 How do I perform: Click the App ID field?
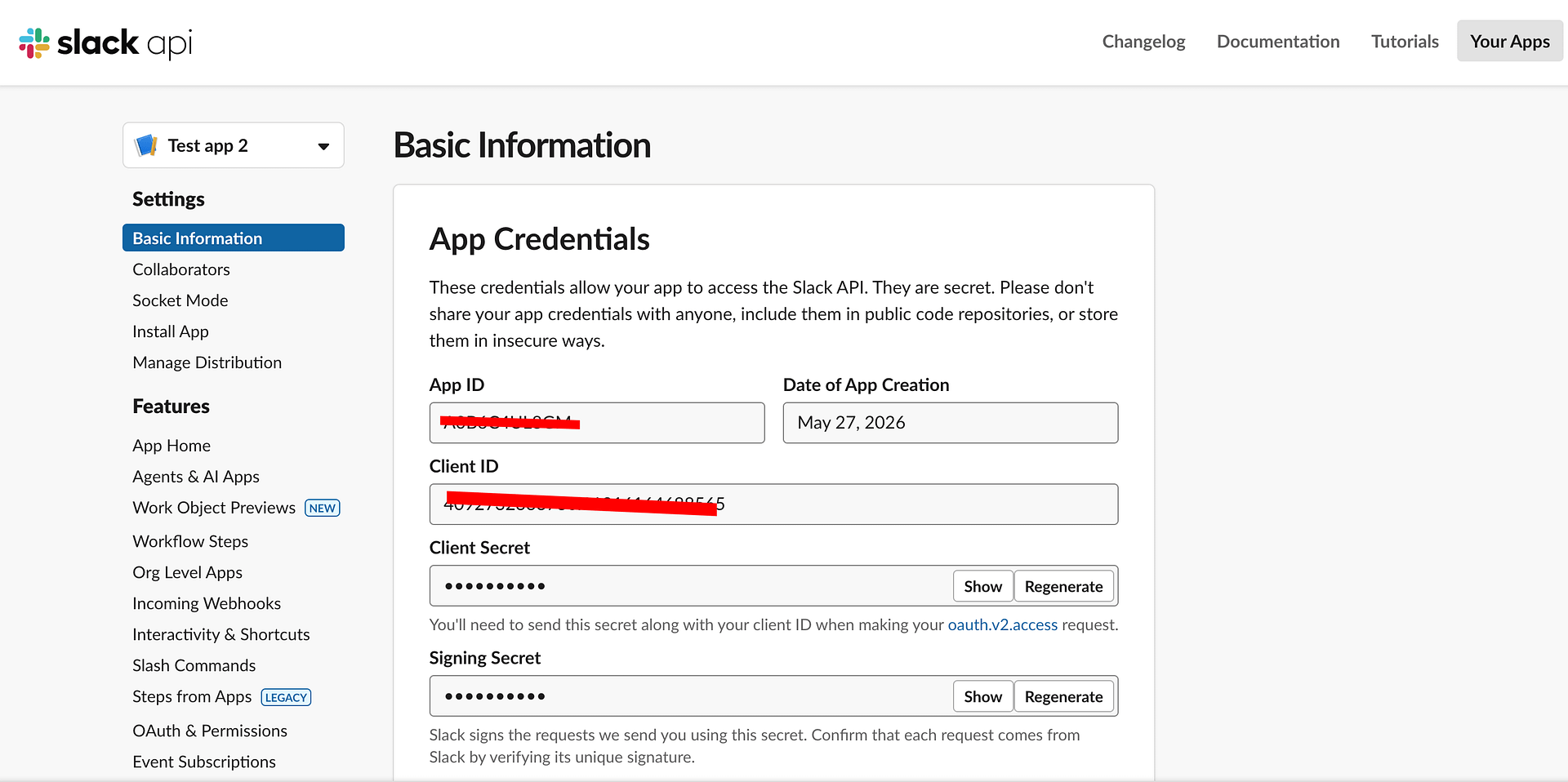[597, 423]
